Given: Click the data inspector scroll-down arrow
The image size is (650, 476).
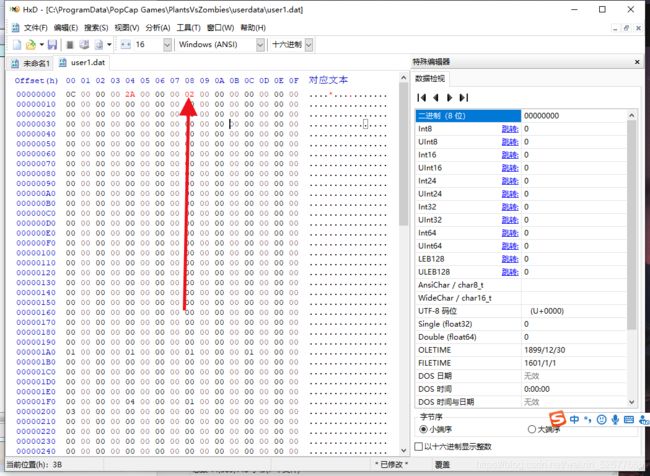Looking at the screenshot, I should click(x=631, y=402).
